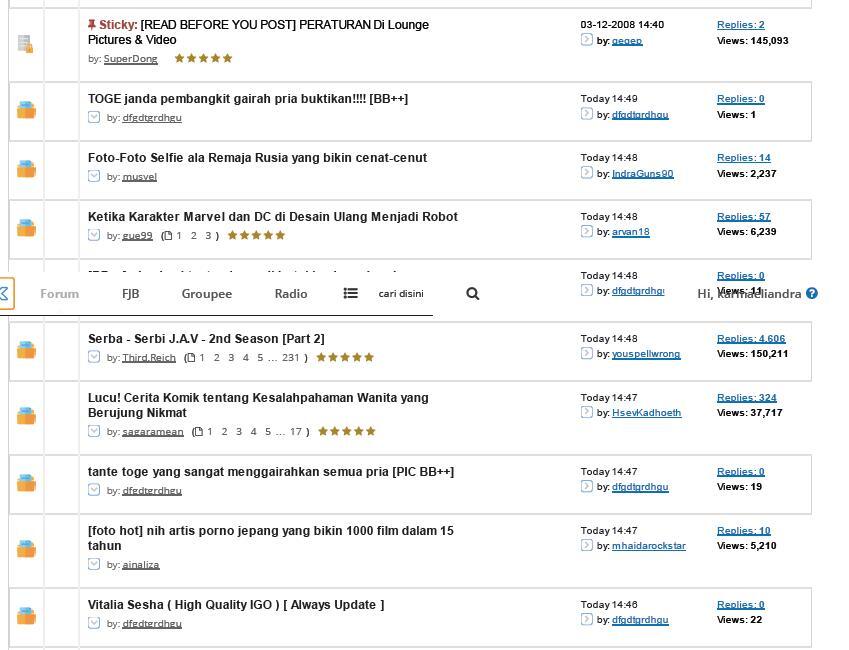Click the locked sticky thread icon

pyautogui.click(x=25, y=44)
